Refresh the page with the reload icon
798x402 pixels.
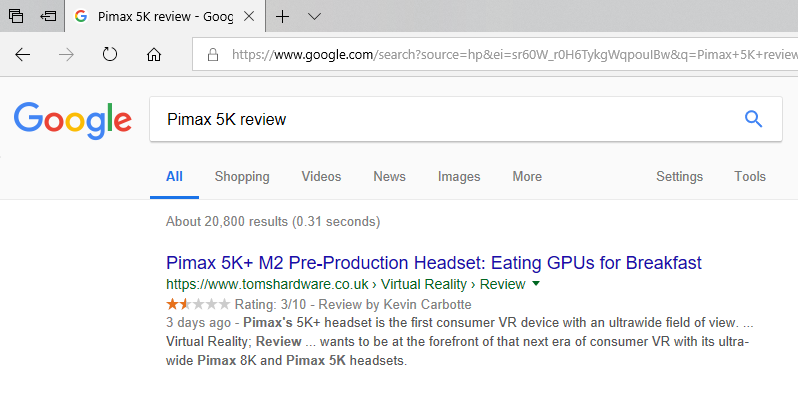110,54
